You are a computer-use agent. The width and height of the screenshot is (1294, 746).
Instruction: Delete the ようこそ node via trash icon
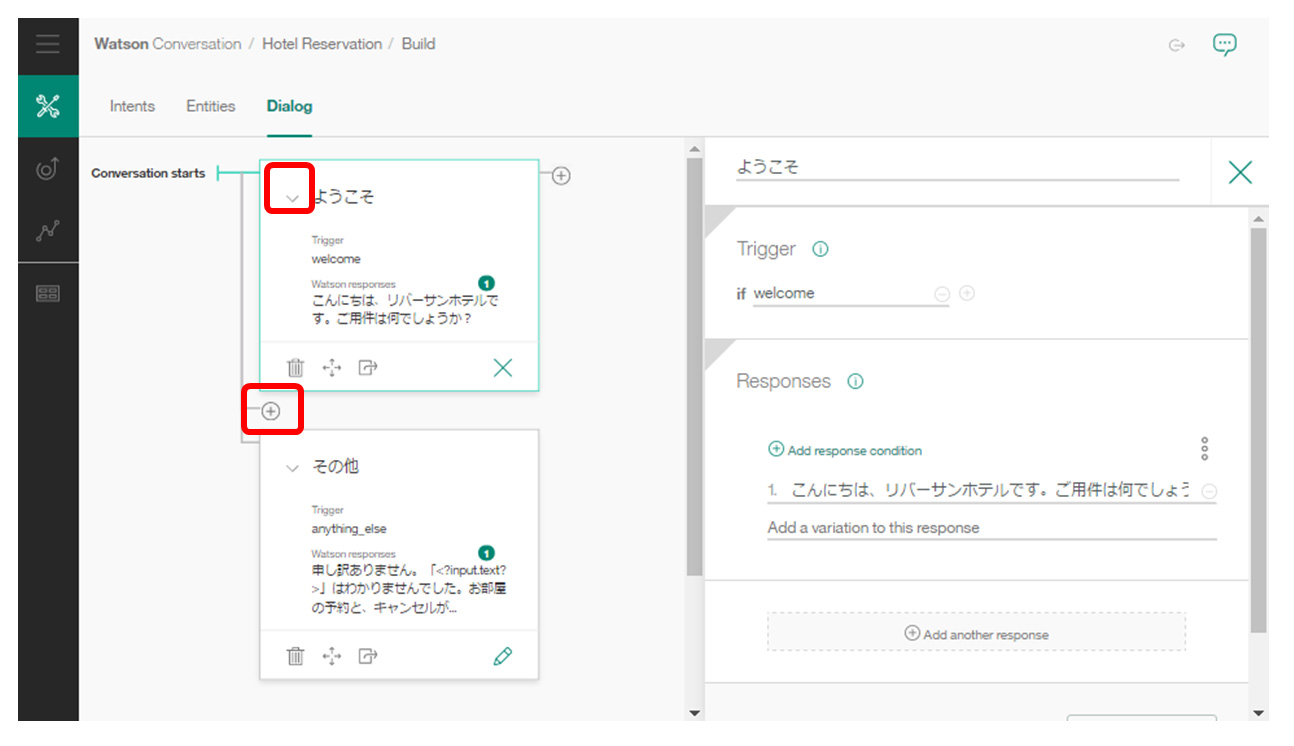pos(295,368)
